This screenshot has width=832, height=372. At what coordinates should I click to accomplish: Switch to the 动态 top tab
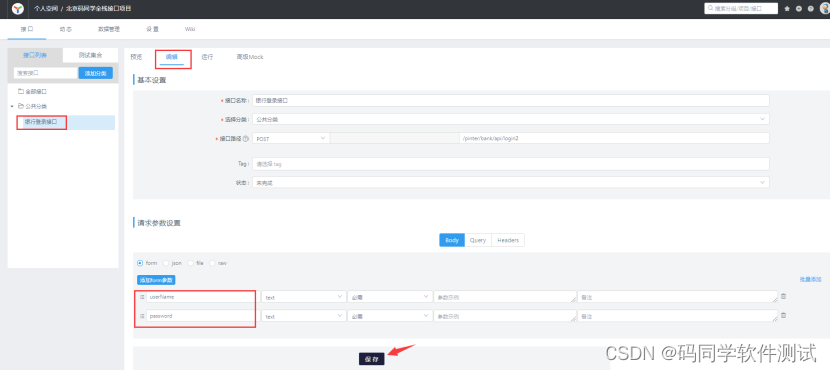click(66, 29)
